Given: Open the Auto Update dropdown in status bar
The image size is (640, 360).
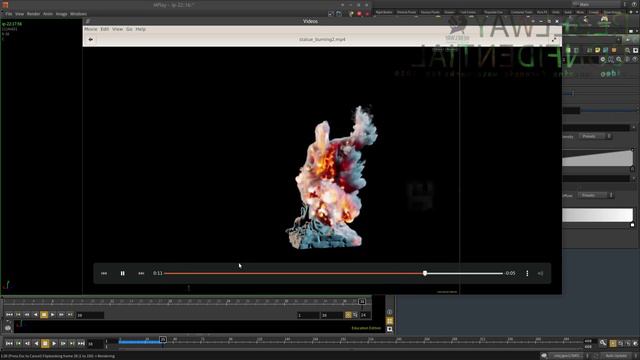Looking at the screenshot, I should point(618,356).
